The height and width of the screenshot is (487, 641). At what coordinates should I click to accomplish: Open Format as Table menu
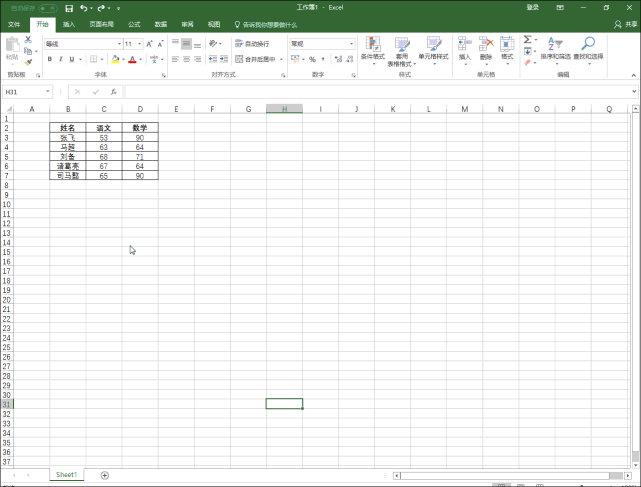[x=402, y=52]
